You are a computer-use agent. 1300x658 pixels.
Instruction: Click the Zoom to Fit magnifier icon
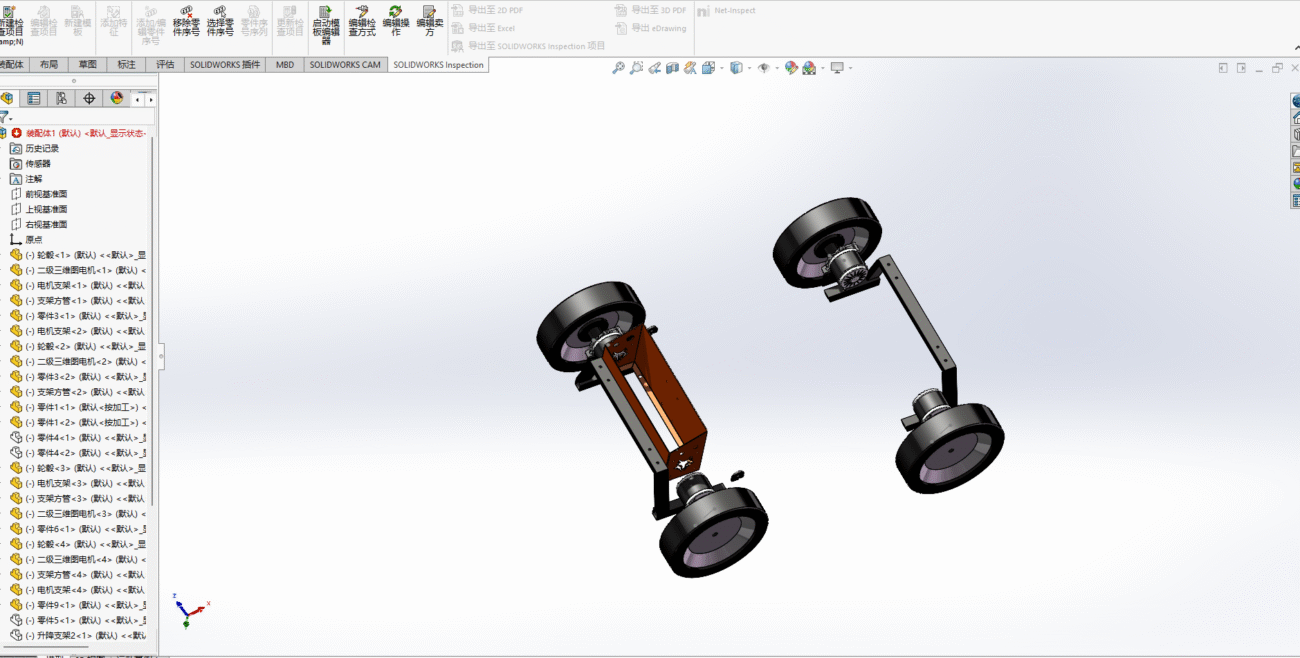pyautogui.click(x=619, y=68)
